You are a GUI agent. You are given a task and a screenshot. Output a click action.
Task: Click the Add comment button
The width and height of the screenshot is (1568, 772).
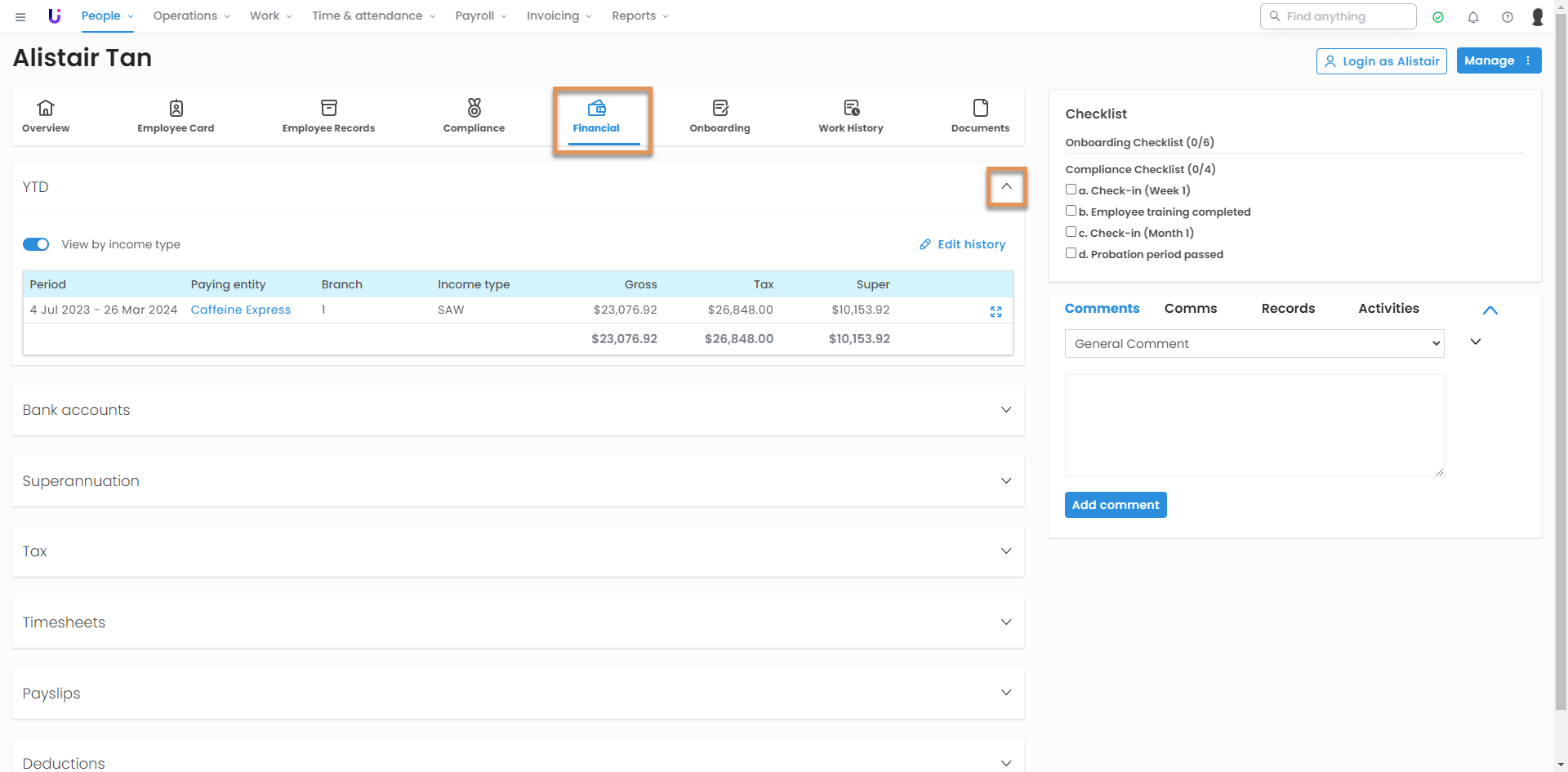(x=1115, y=505)
